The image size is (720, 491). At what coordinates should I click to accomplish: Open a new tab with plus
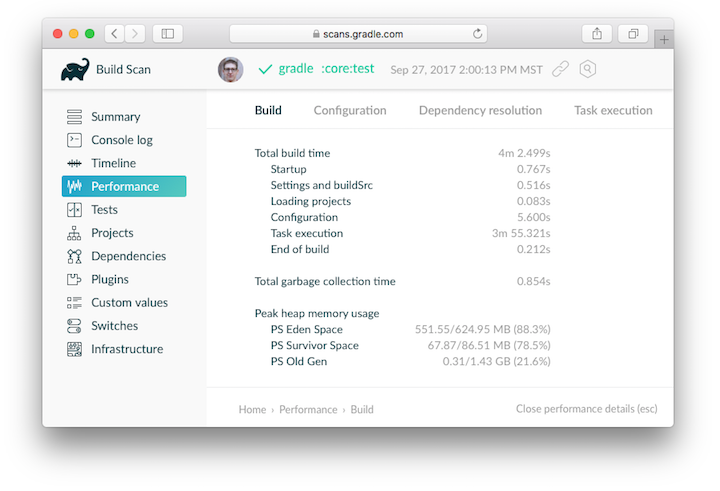coord(664,40)
